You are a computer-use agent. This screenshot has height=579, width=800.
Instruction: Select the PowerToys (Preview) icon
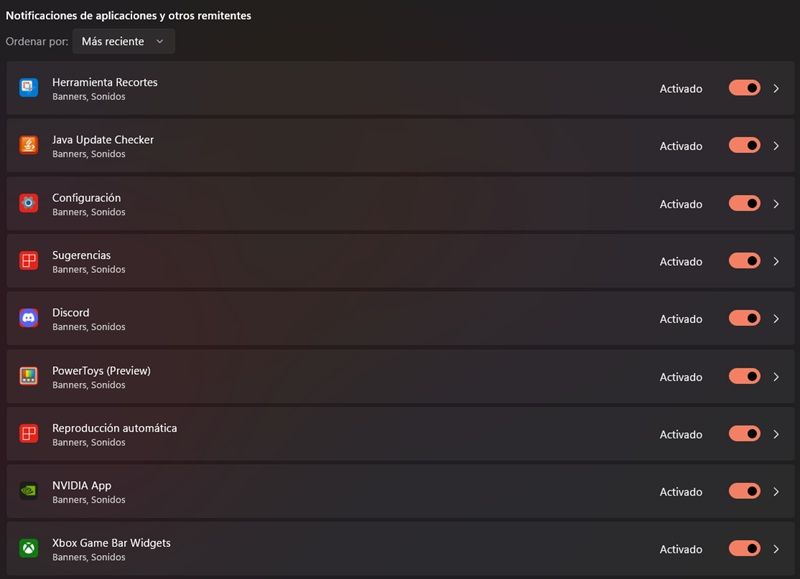tap(30, 376)
